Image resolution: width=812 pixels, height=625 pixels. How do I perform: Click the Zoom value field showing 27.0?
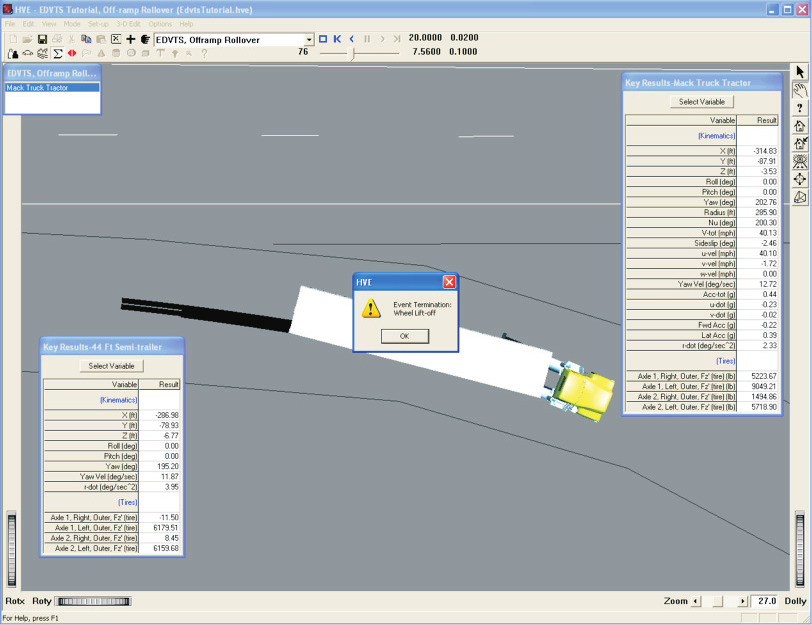pos(764,601)
